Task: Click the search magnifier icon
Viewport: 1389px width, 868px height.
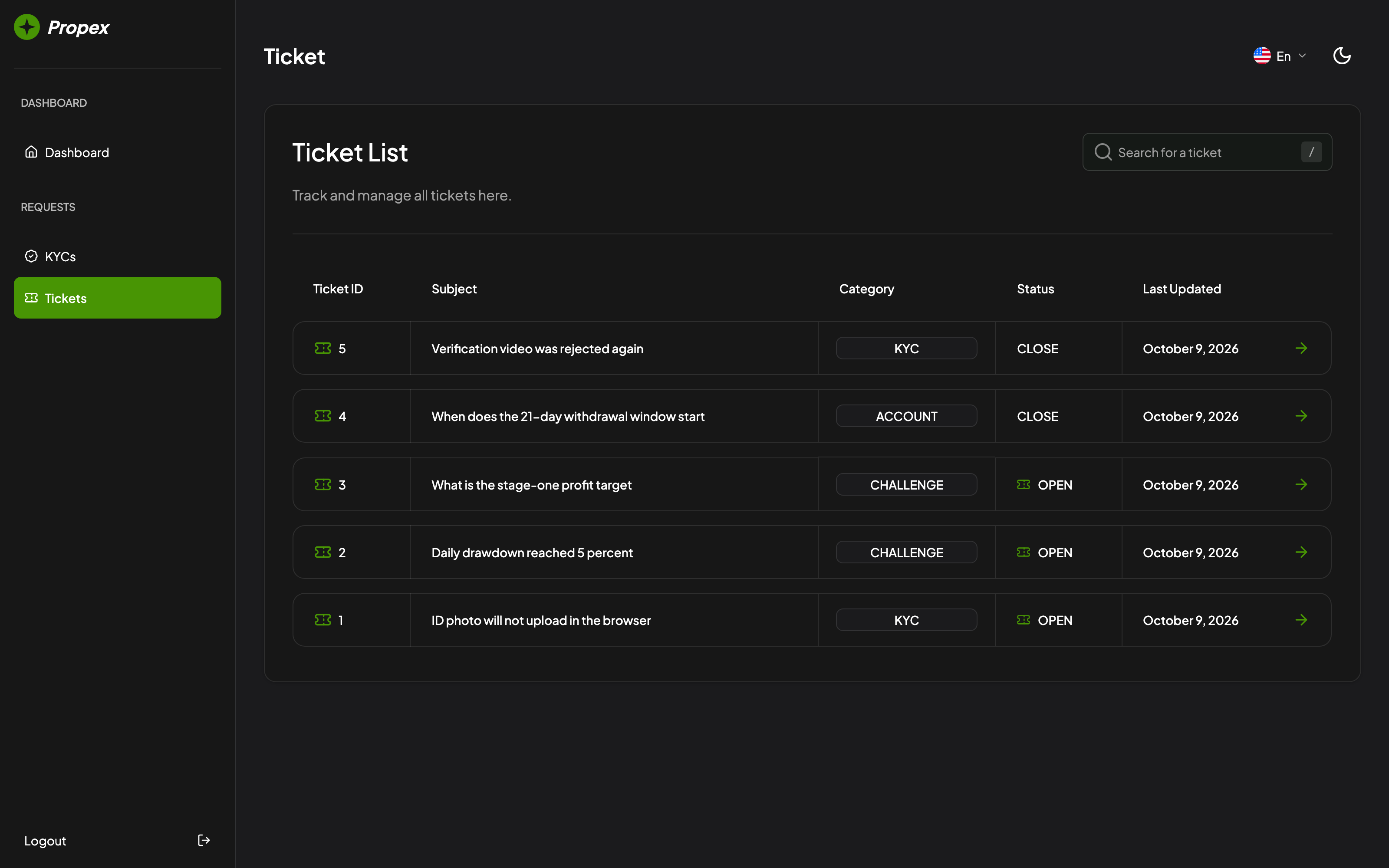Action: point(1103,152)
